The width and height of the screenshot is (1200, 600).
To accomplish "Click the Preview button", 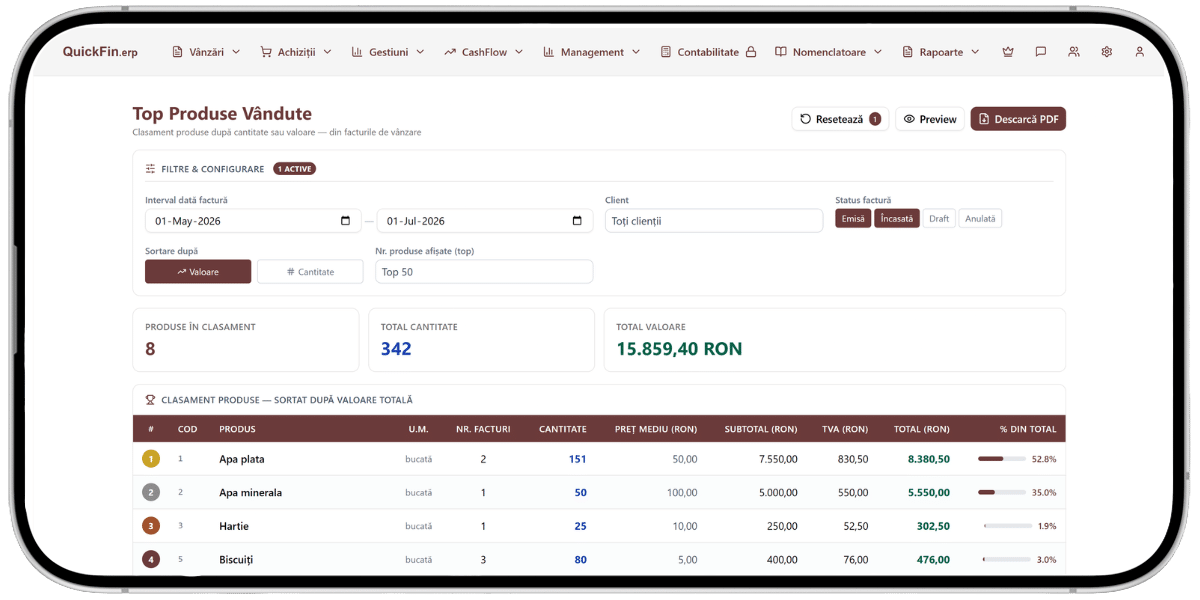I will pos(930,119).
